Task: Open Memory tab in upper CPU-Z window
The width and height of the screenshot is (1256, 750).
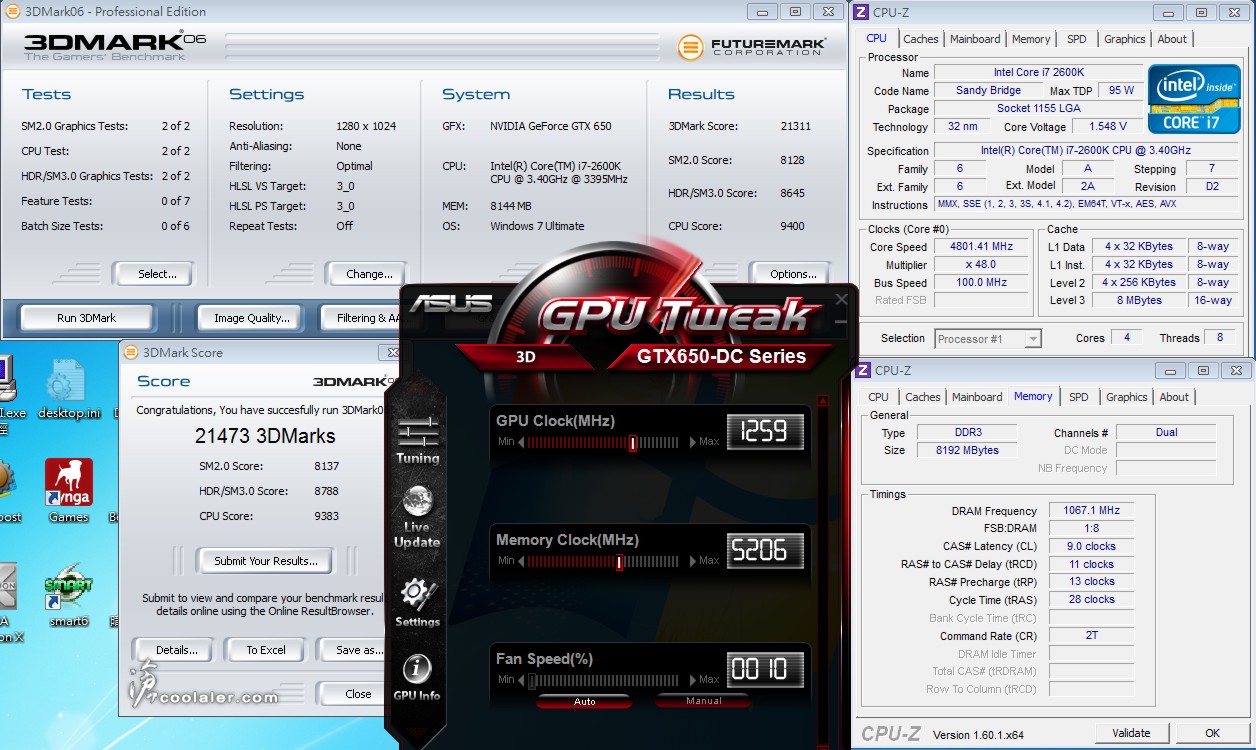Action: (1031, 39)
